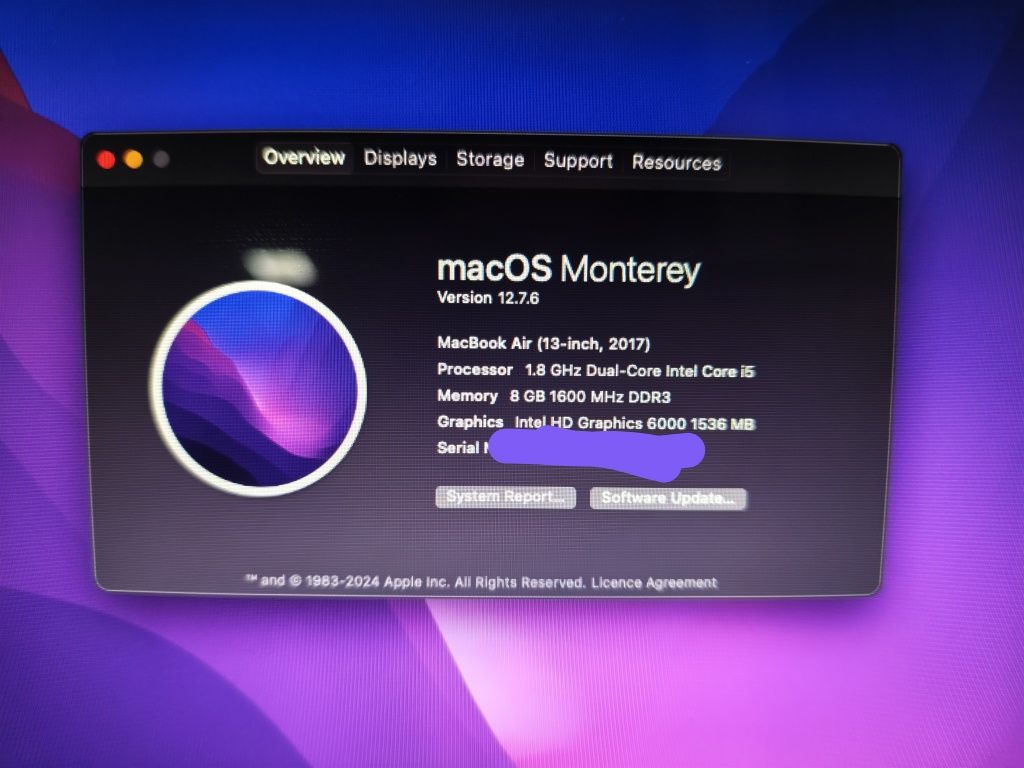This screenshot has width=1024, height=768.
Task: Click the macOS Monterey title
Action: (x=569, y=269)
